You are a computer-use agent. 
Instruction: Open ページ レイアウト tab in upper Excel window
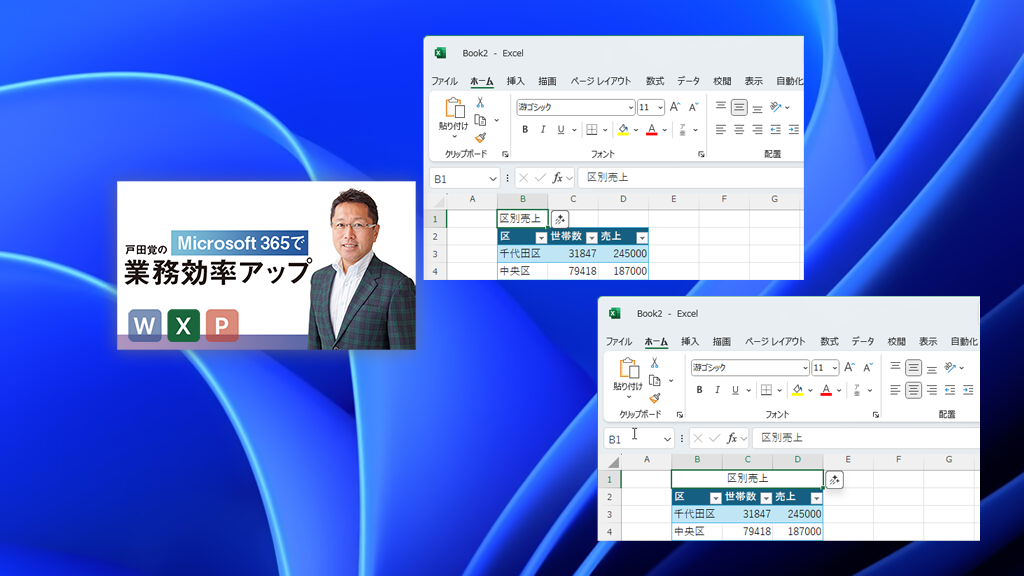click(601, 81)
